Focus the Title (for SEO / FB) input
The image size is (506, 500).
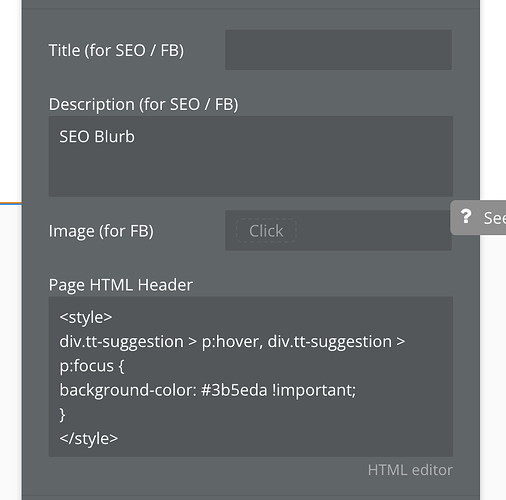point(338,50)
